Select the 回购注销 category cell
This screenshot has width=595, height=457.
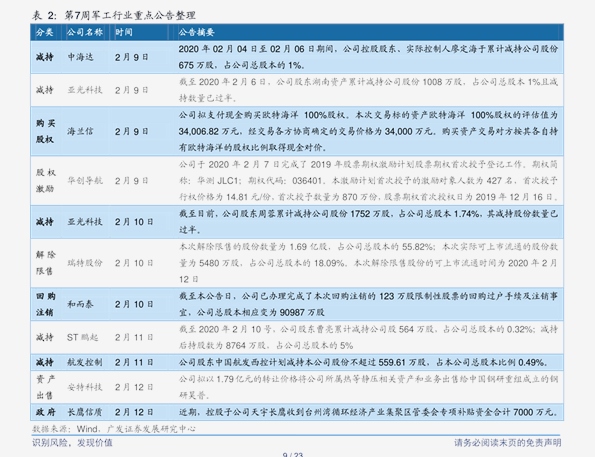click(46, 304)
